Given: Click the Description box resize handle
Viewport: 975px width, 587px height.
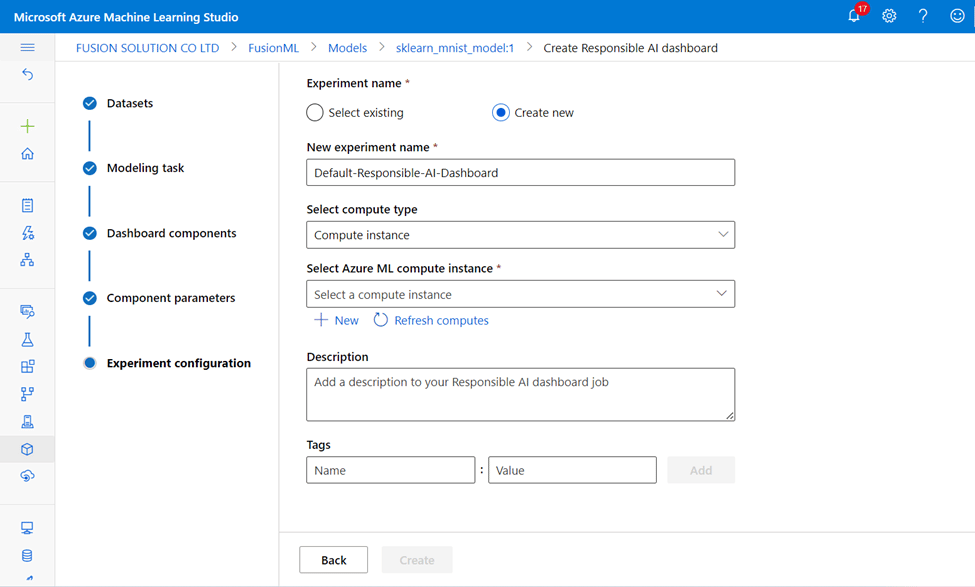Looking at the screenshot, I should click(729, 415).
